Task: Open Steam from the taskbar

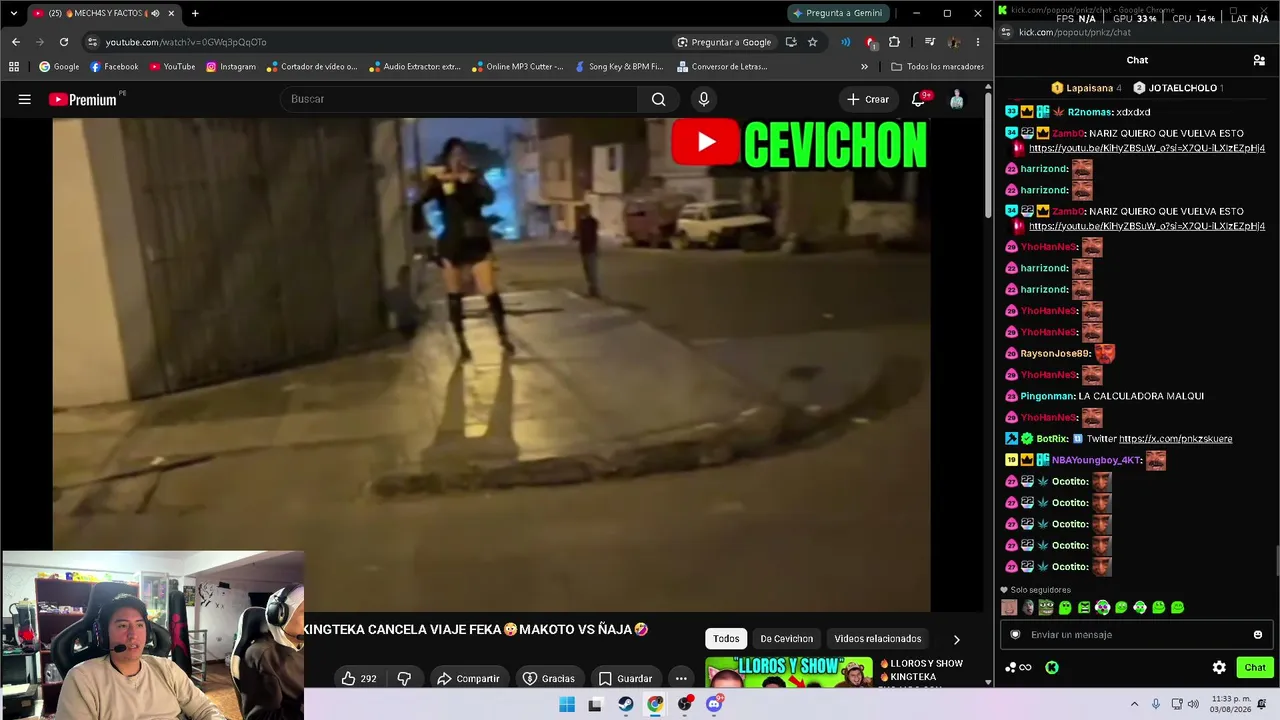Action: (625, 704)
